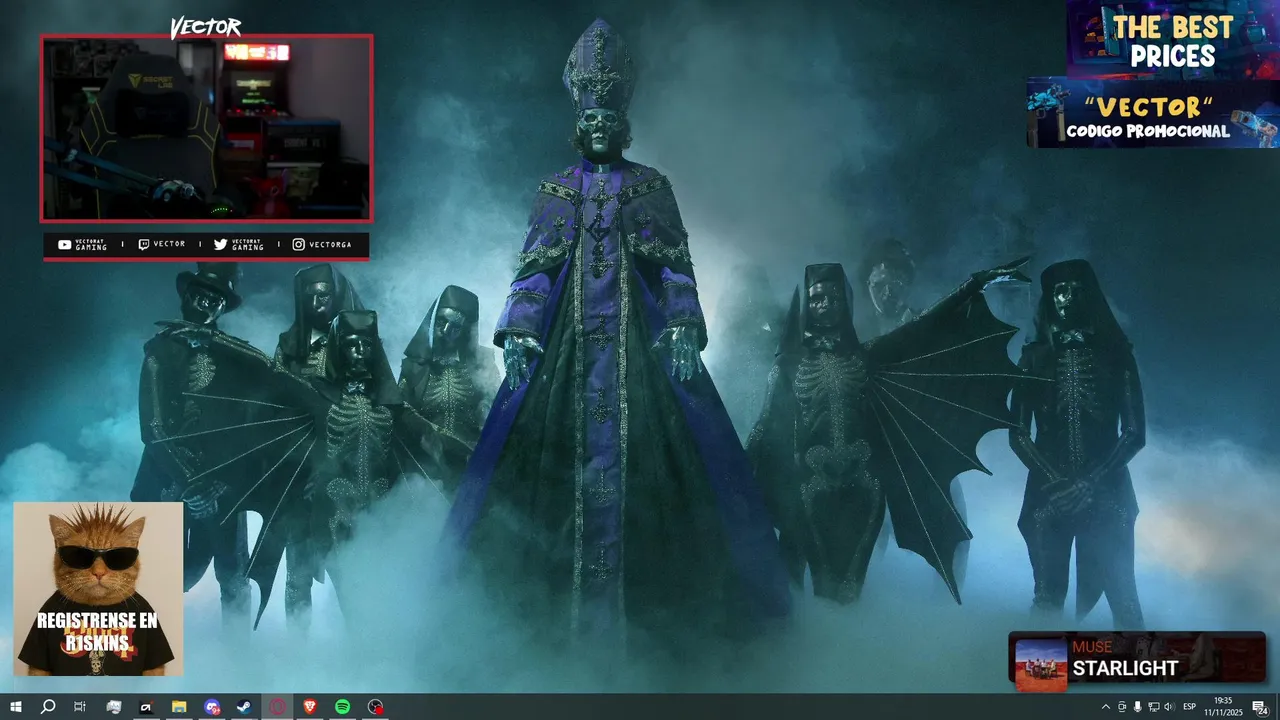This screenshot has width=1280, height=720.
Task: Open Discord from the taskbar
Action: click(212, 707)
